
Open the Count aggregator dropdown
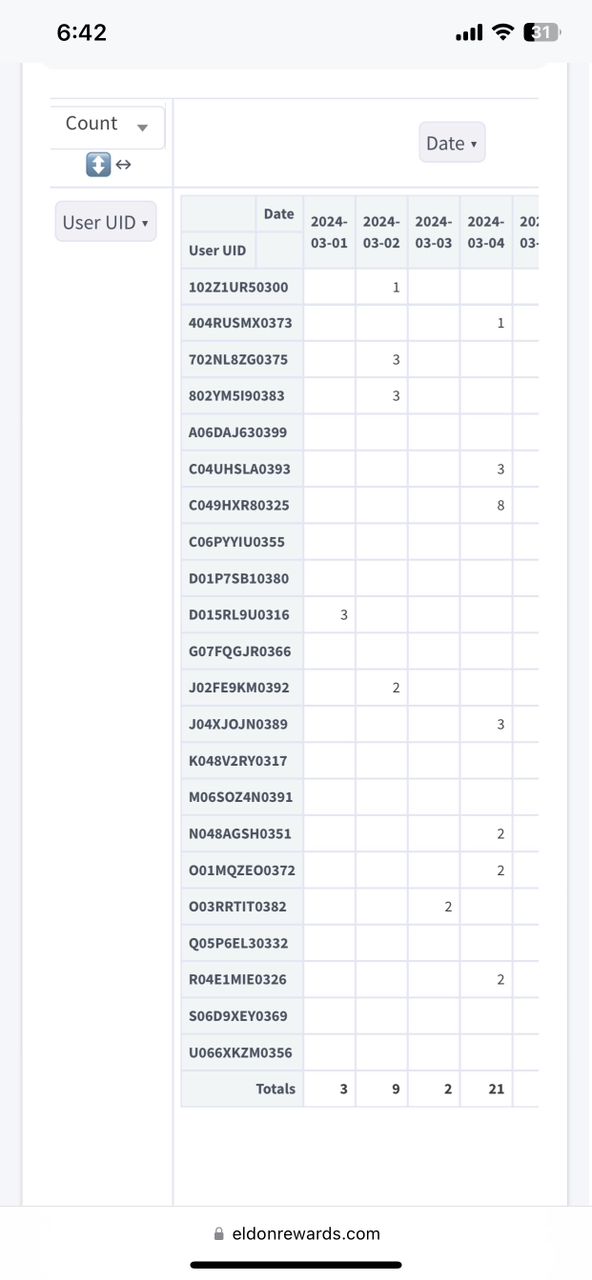pyautogui.click(x=107, y=125)
